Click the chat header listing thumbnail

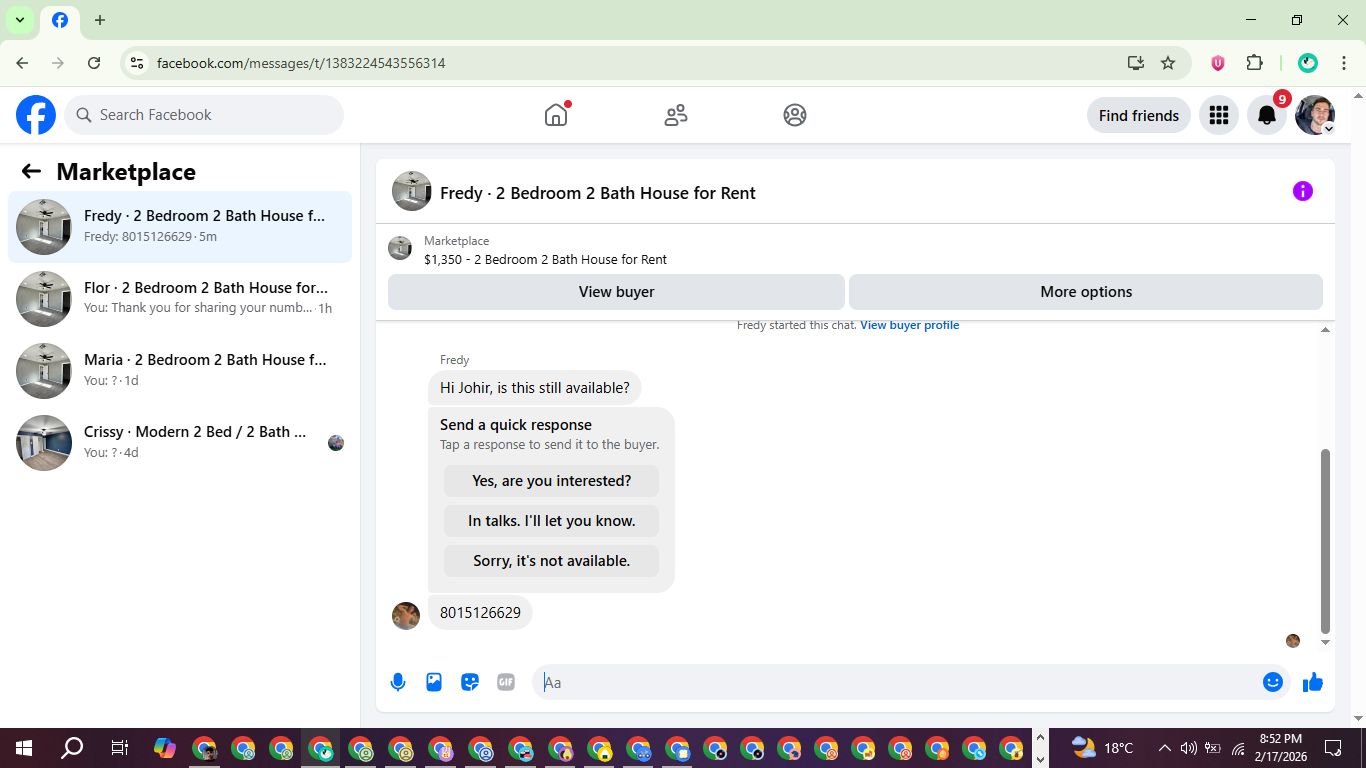412,191
